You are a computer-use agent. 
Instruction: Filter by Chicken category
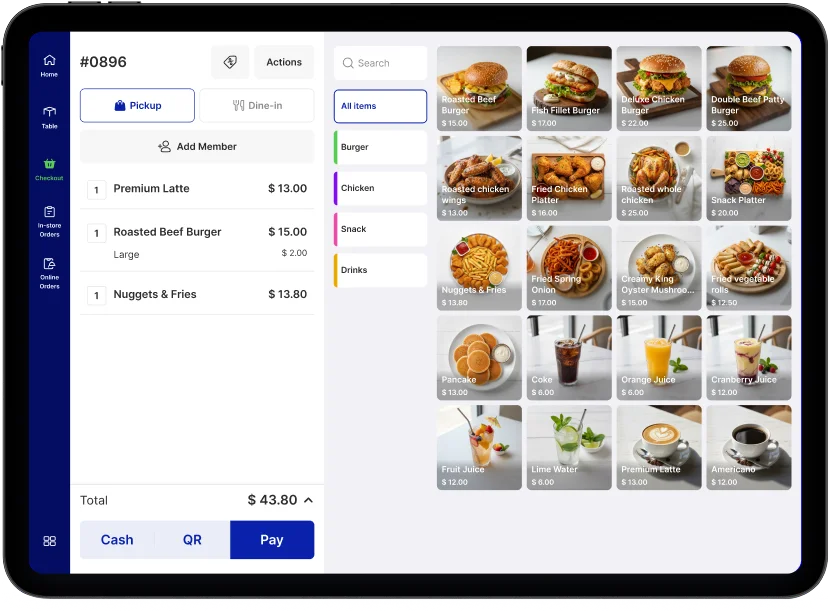tap(380, 188)
